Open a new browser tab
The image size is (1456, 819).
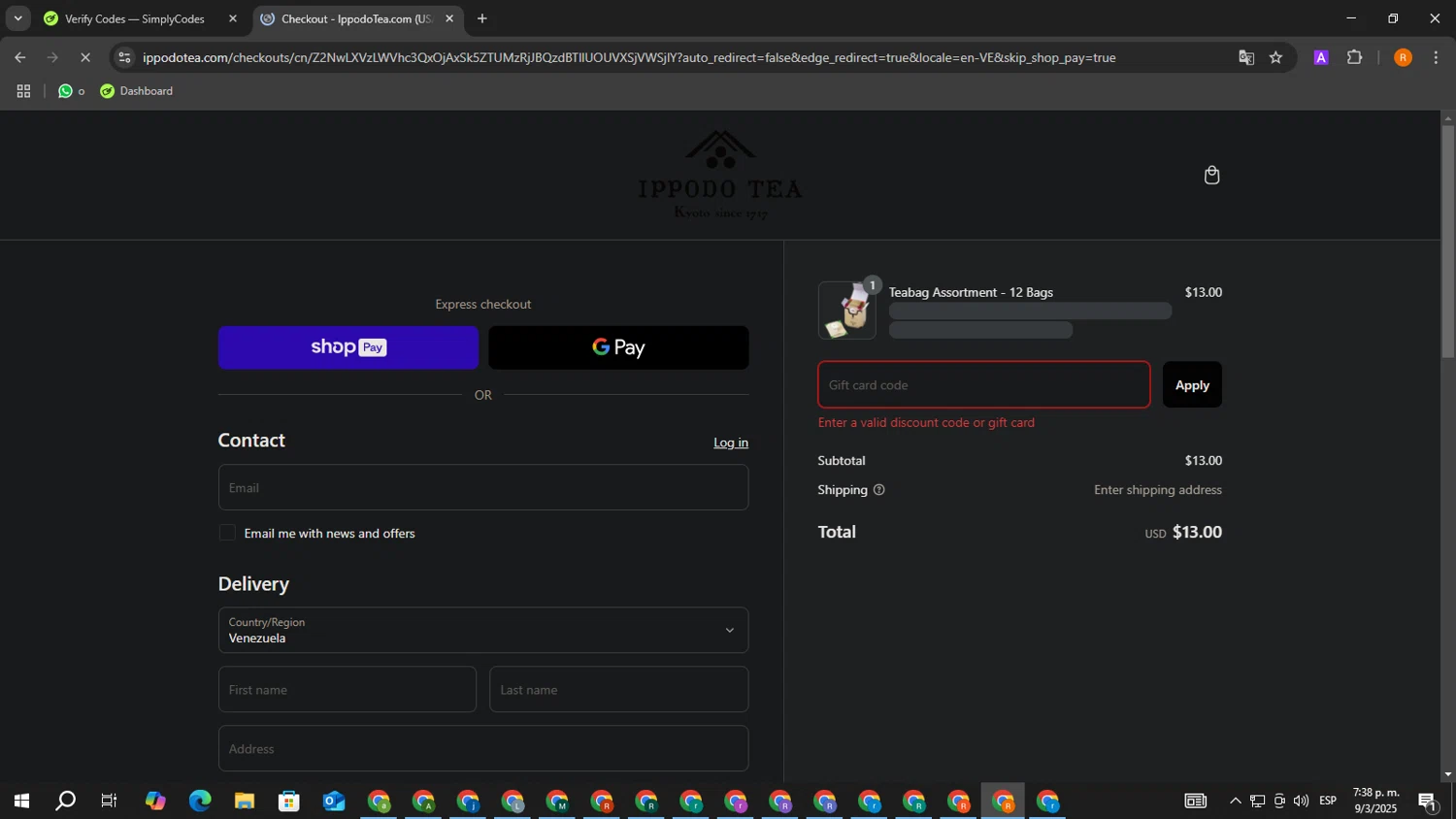coord(482,18)
